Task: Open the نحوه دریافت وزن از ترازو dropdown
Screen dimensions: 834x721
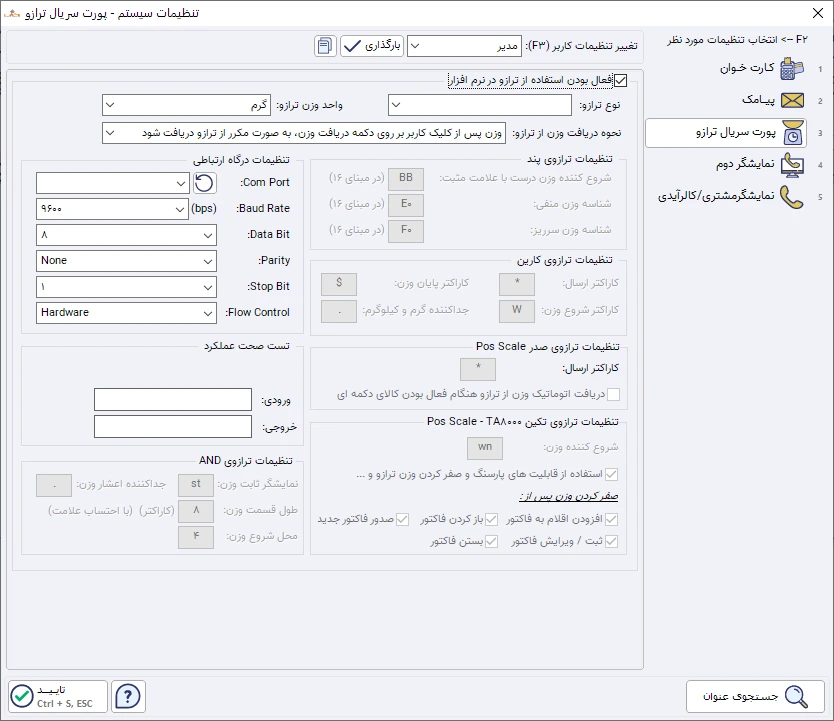Action: tap(304, 133)
